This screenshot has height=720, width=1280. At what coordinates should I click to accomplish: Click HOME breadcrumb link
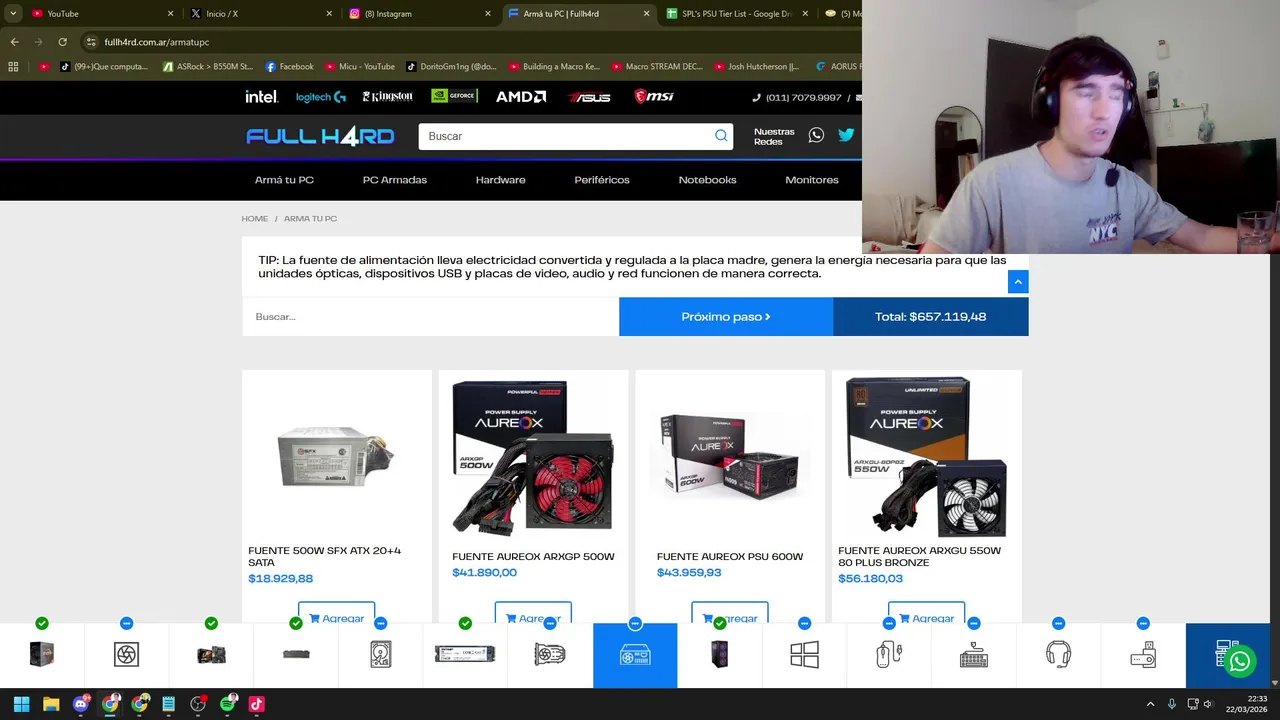click(254, 219)
